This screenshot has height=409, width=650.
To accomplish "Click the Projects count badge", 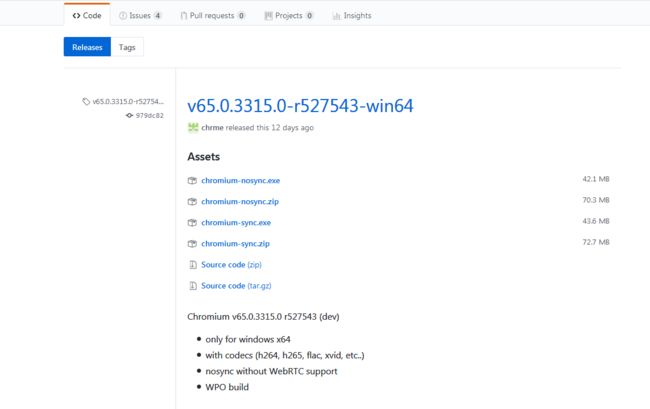I will [x=309, y=16].
